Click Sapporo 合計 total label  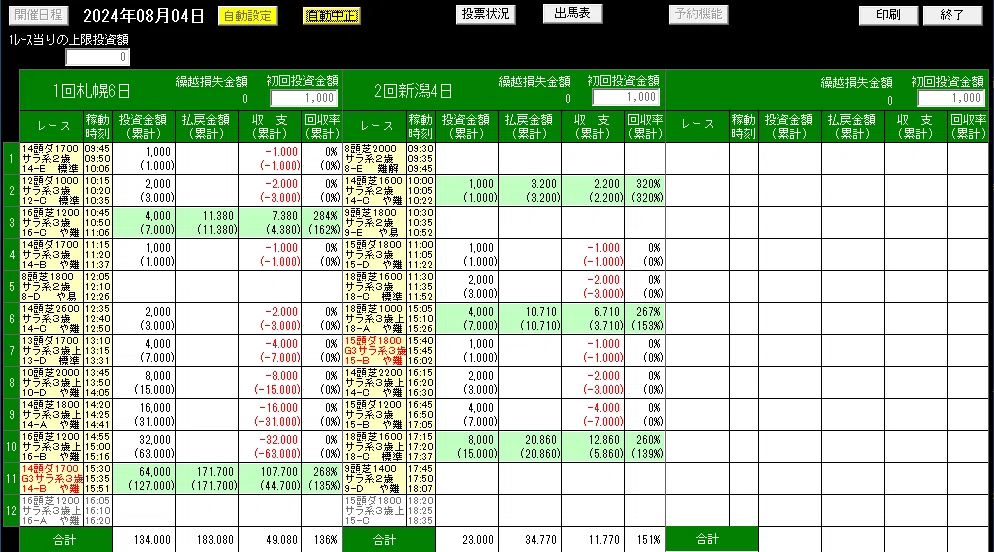[66, 540]
